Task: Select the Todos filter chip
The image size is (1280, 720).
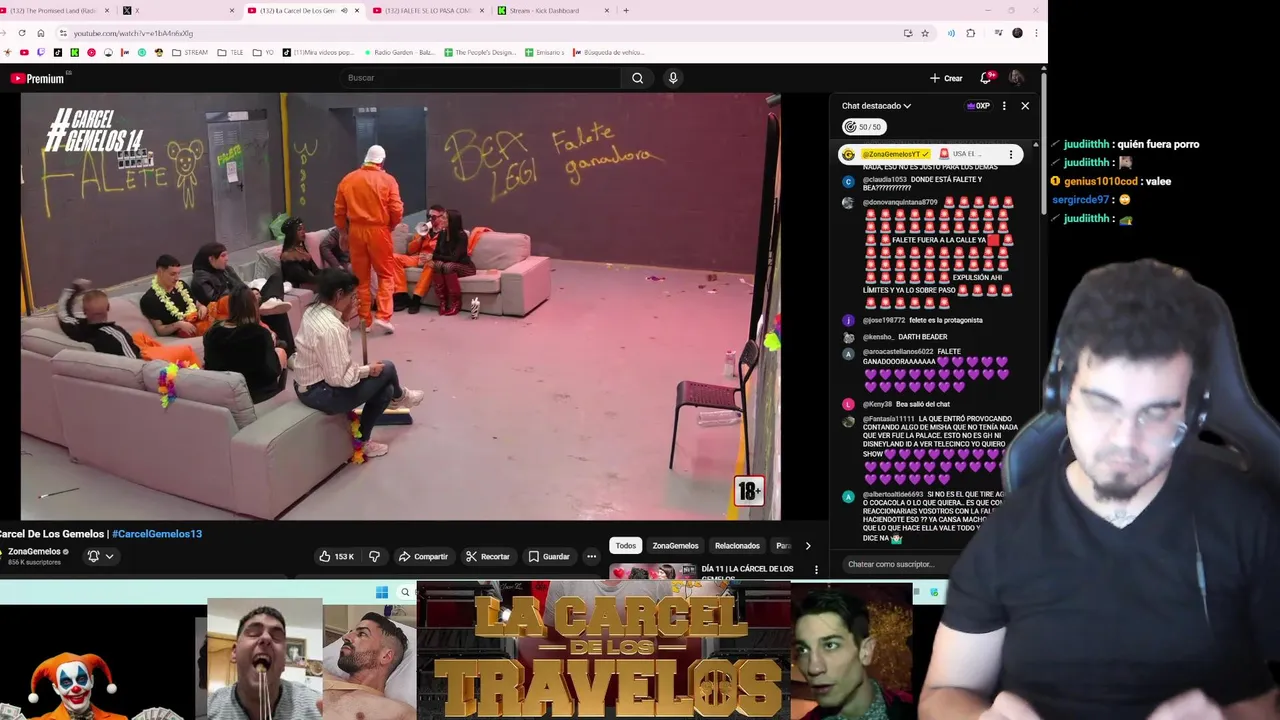Action: pyautogui.click(x=626, y=545)
